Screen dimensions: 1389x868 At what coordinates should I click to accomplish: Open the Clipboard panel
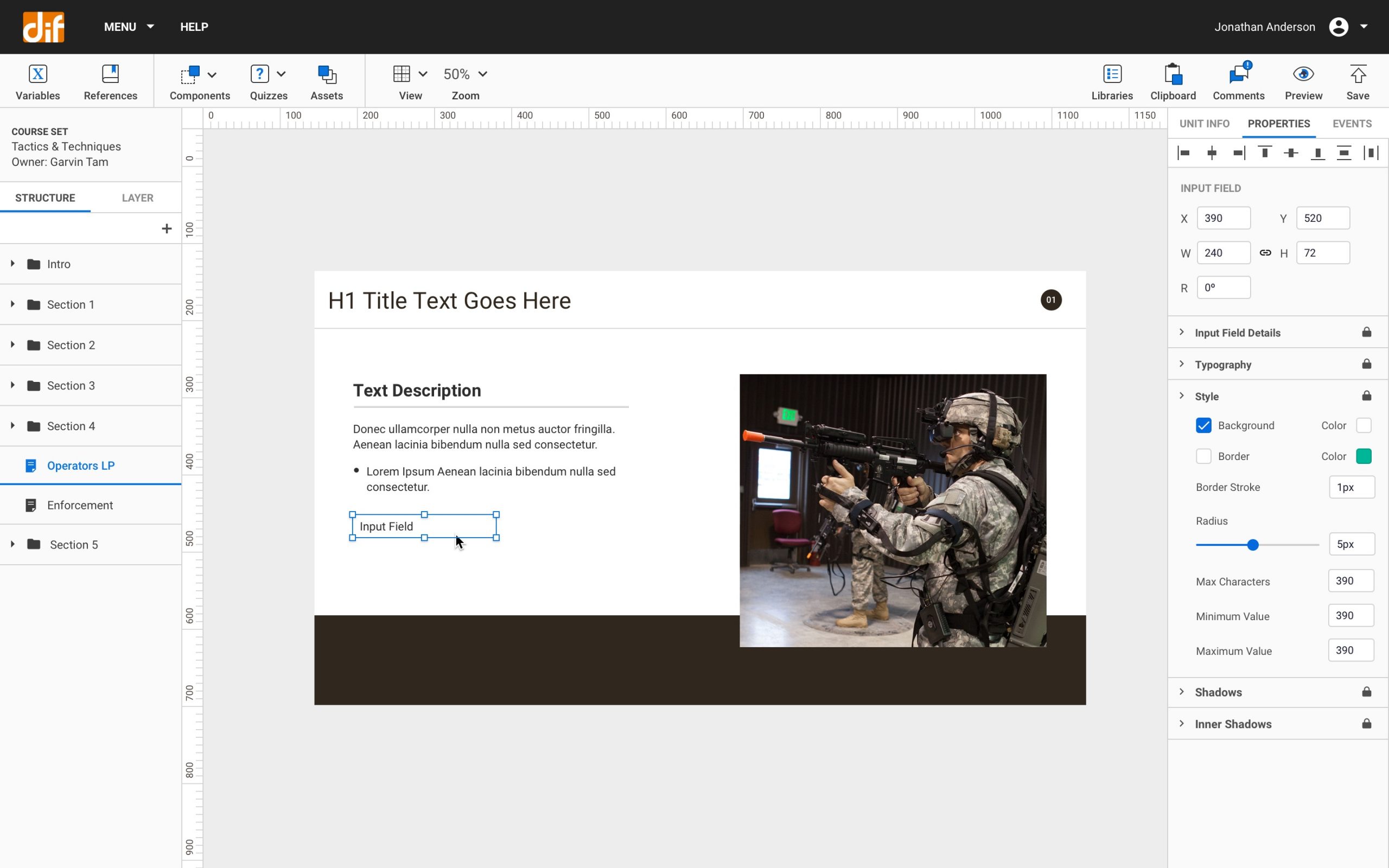pyautogui.click(x=1172, y=81)
